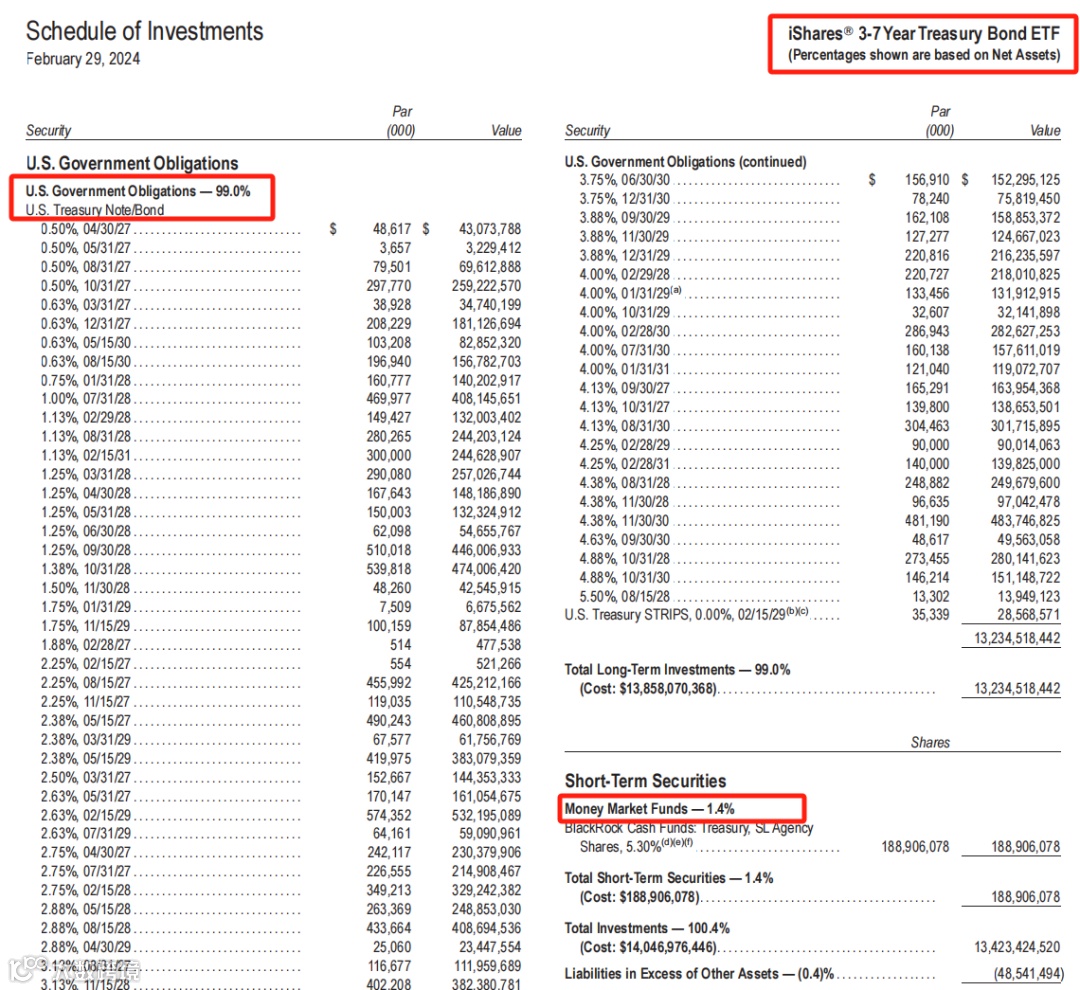1080x990 pixels.
Task: Click the par amount '574,352'
Action: tap(388, 815)
